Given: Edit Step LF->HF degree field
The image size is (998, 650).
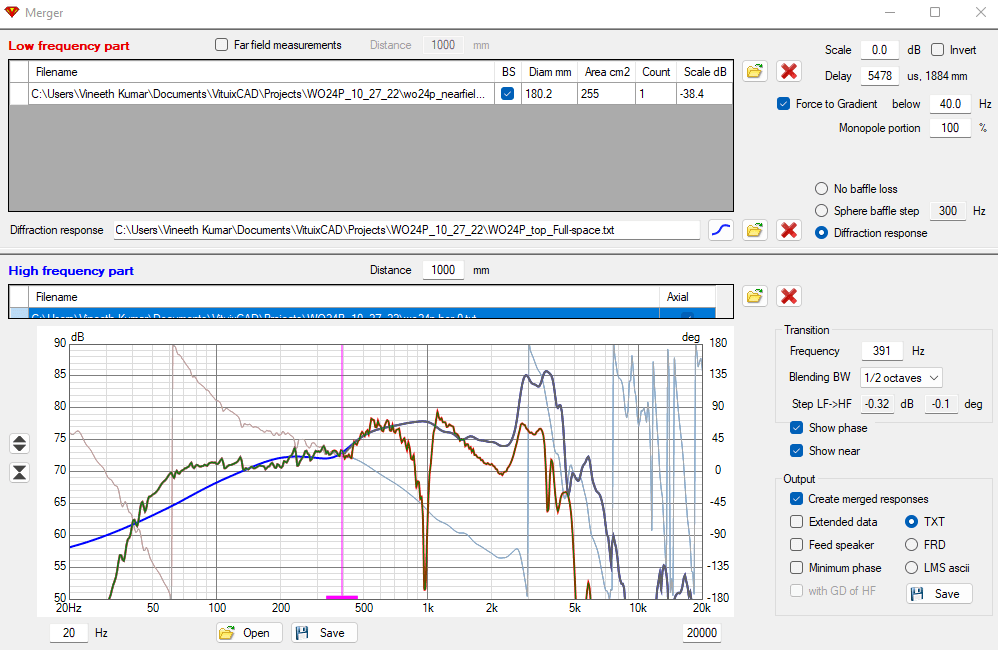Looking at the screenshot, I should pos(941,404).
